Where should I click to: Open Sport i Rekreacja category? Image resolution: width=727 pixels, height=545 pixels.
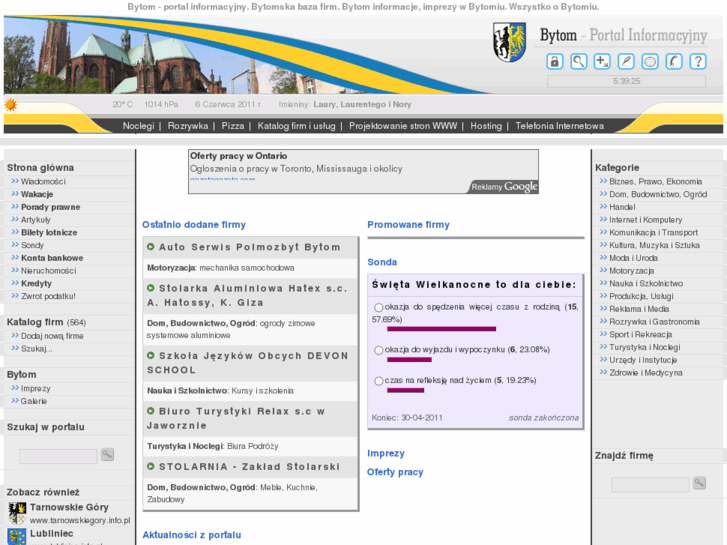(x=641, y=334)
